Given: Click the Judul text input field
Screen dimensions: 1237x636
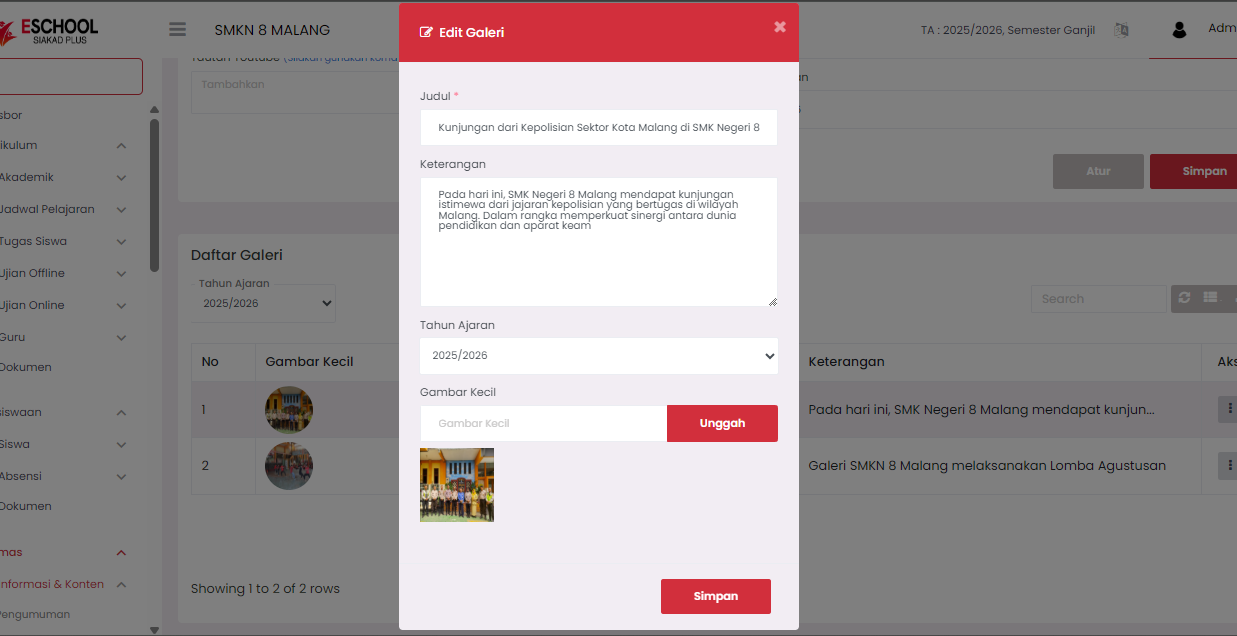Looking at the screenshot, I should [598, 128].
